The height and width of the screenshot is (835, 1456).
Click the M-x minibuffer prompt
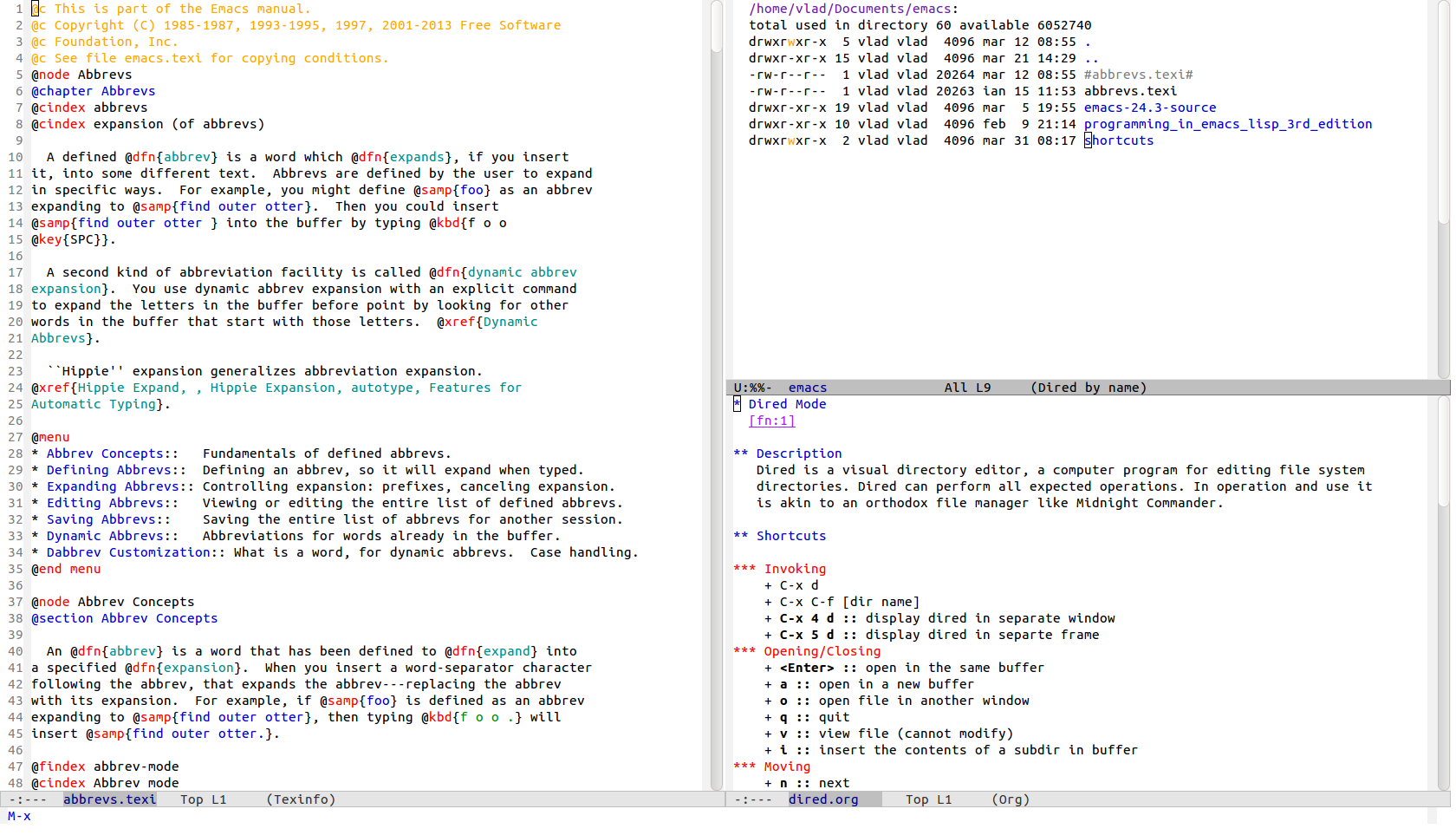[19, 816]
